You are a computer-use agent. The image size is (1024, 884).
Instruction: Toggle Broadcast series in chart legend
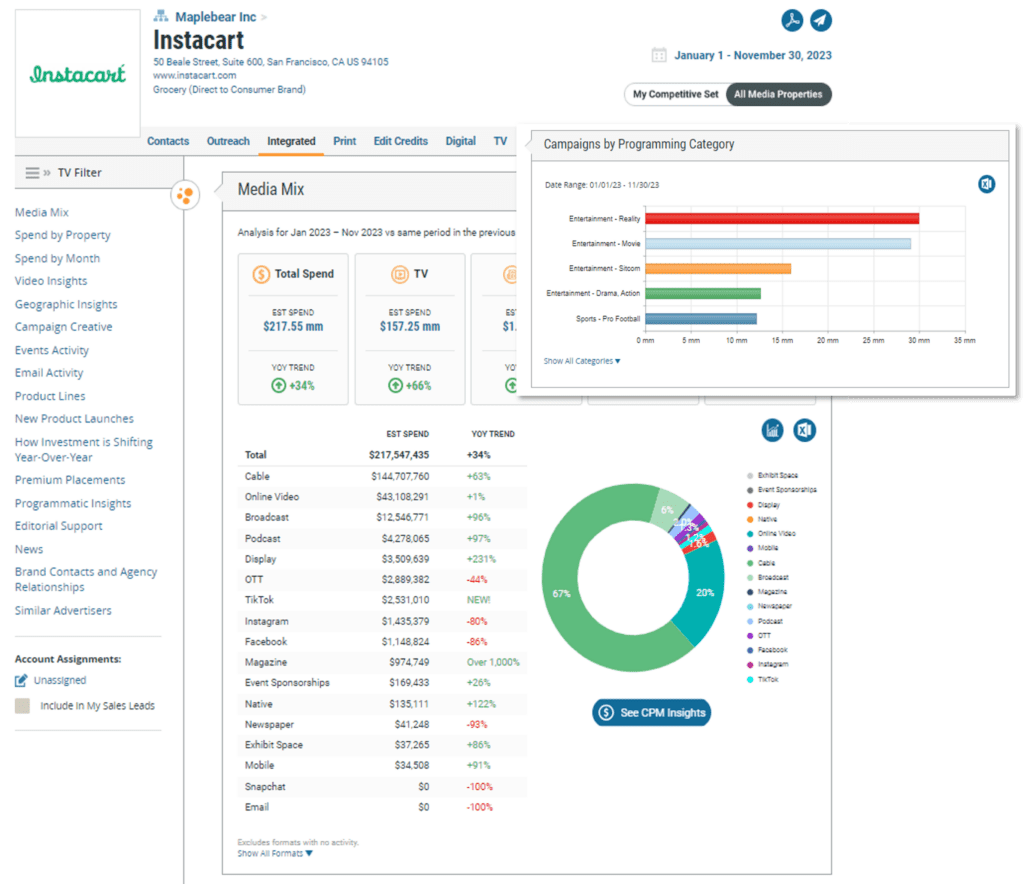(768, 577)
